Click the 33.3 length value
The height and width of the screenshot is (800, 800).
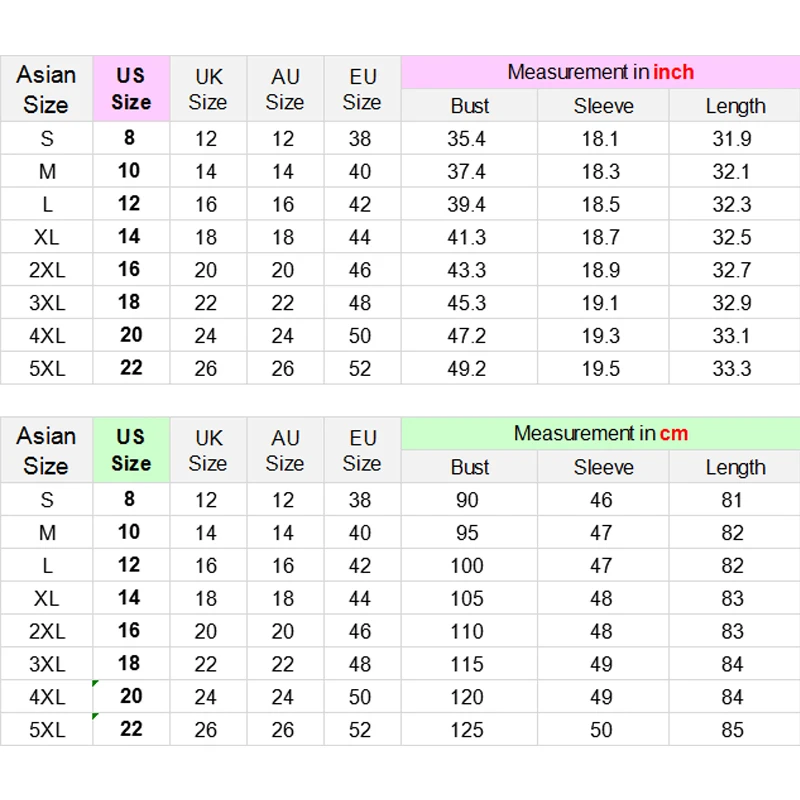732,368
